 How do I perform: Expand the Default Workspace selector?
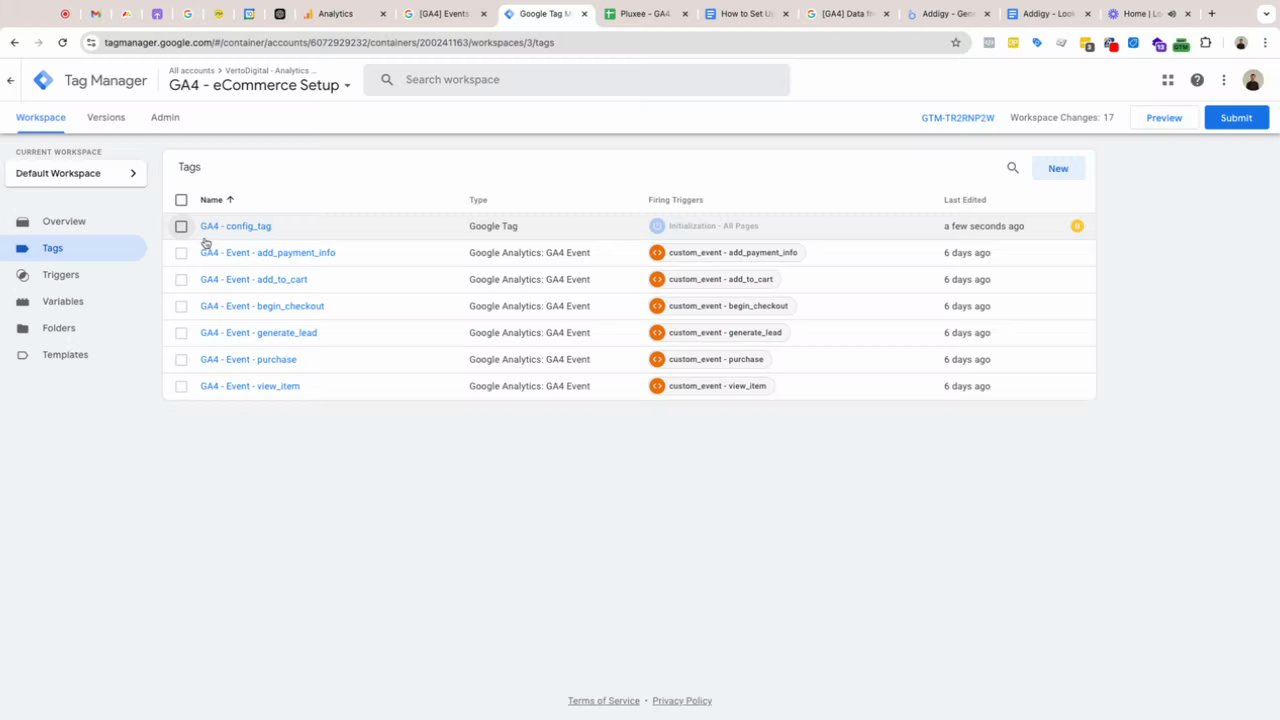point(75,173)
